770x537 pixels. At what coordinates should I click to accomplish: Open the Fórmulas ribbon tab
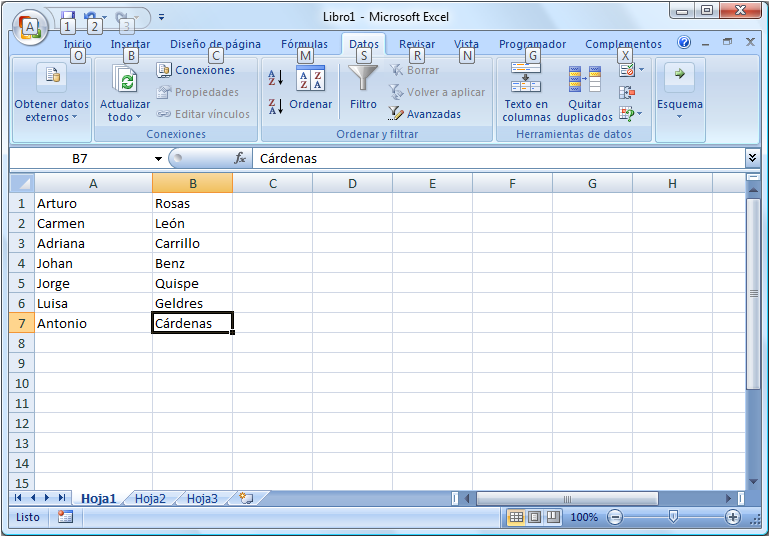304,44
